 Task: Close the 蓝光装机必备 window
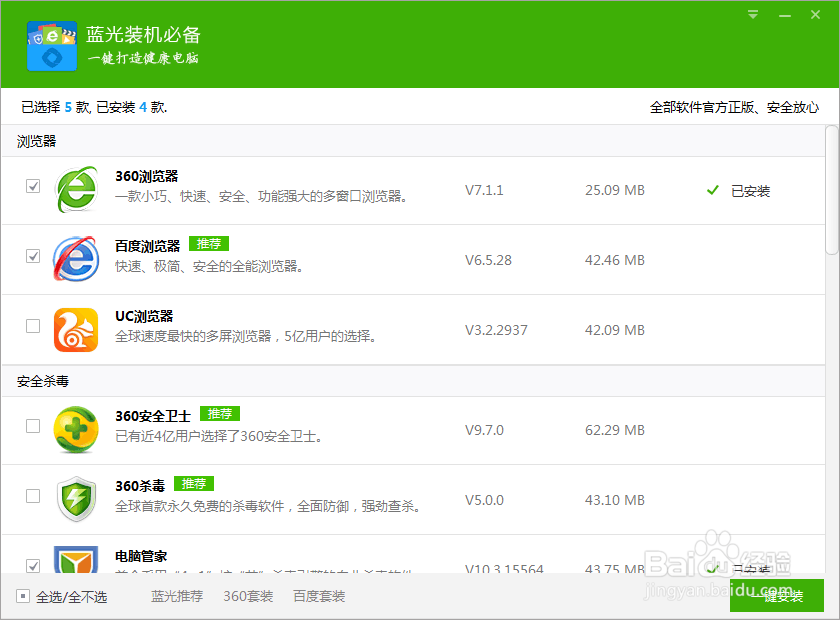[x=815, y=15]
